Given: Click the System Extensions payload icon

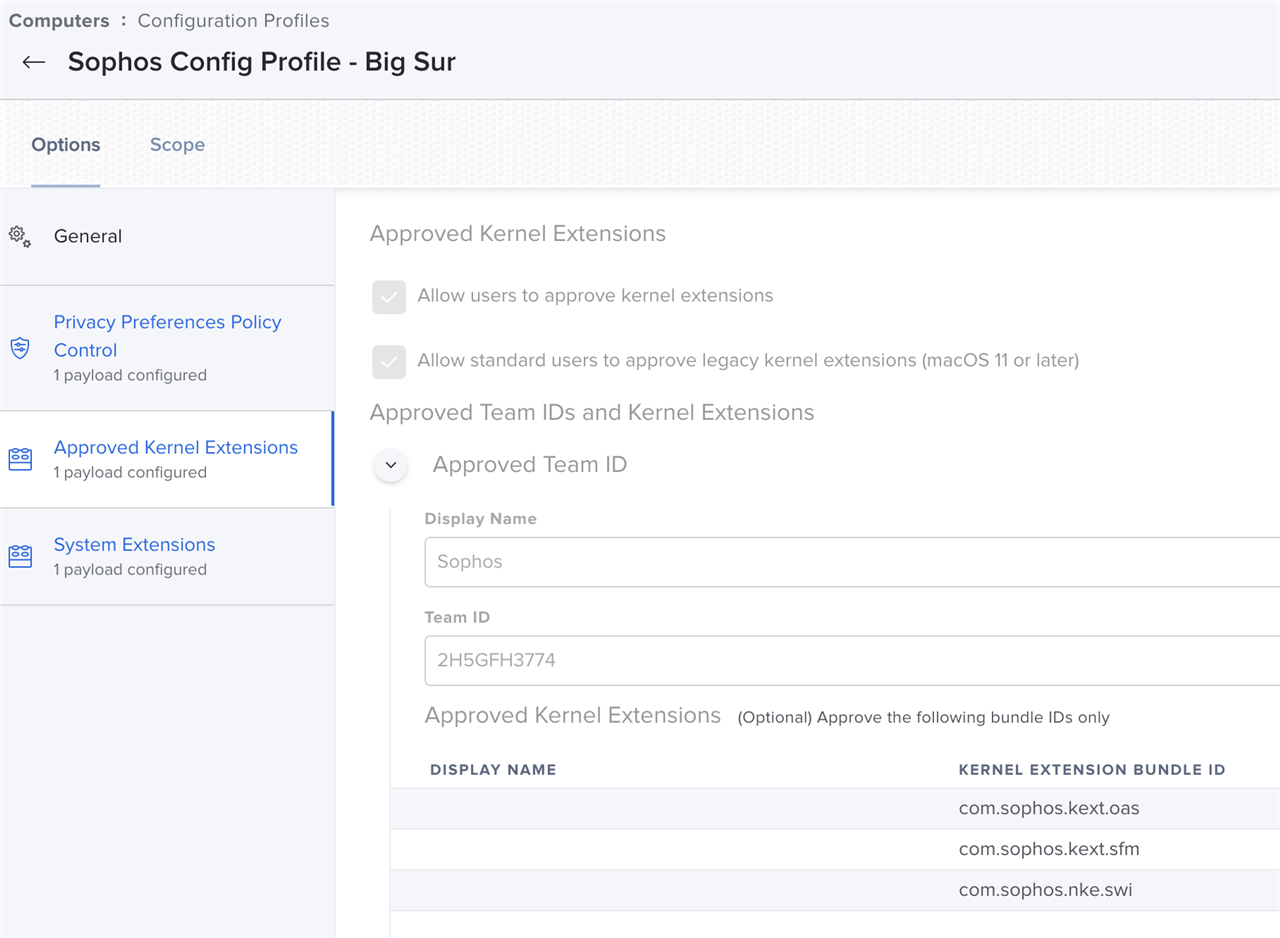Looking at the screenshot, I should [x=20, y=556].
